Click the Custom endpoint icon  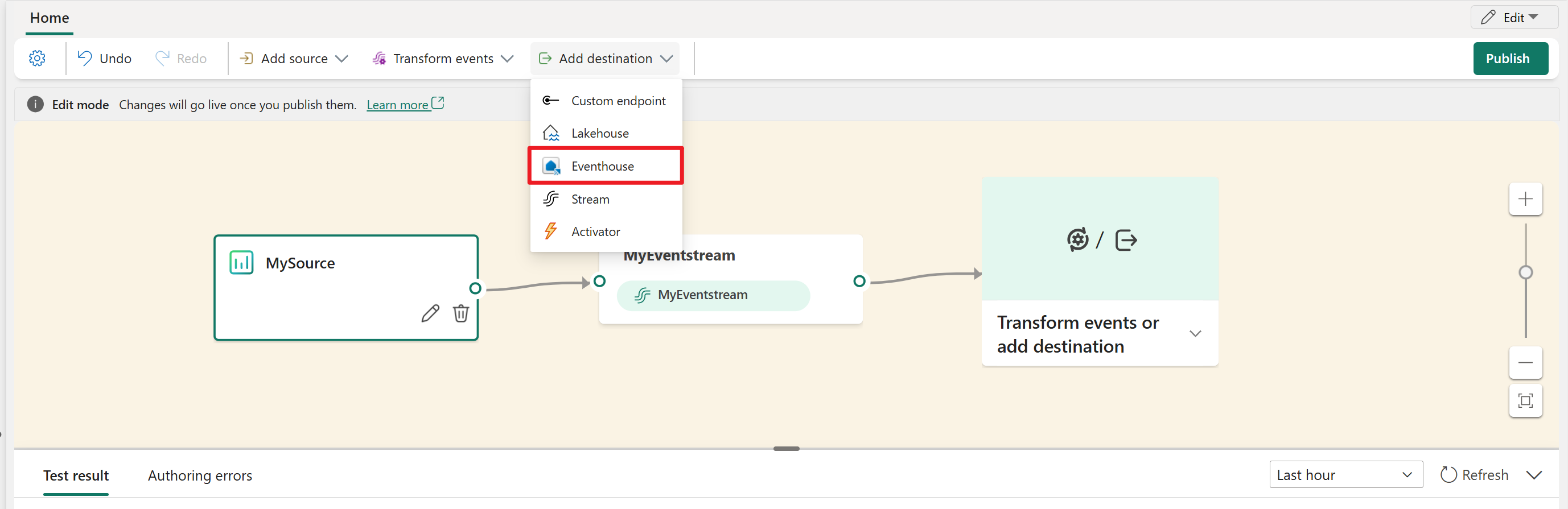click(551, 101)
